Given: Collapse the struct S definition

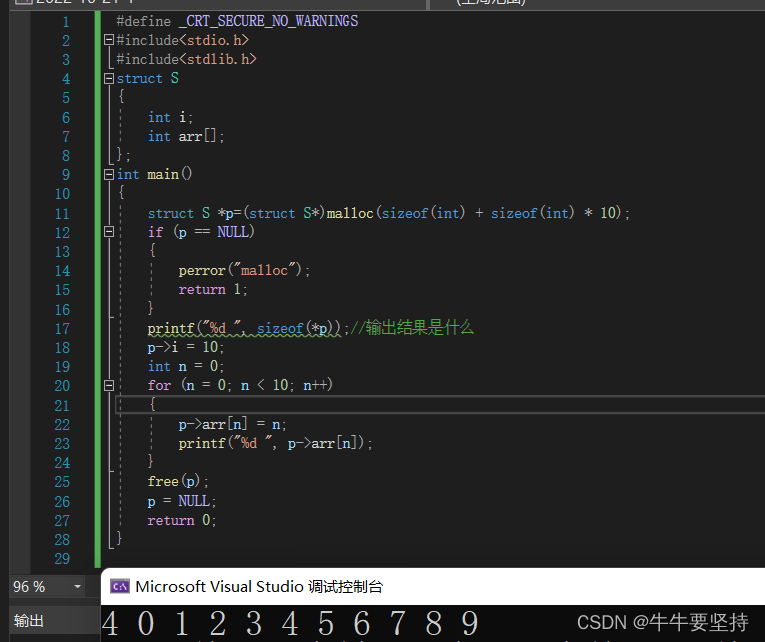Looking at the screenshot, I should (109, 79).
